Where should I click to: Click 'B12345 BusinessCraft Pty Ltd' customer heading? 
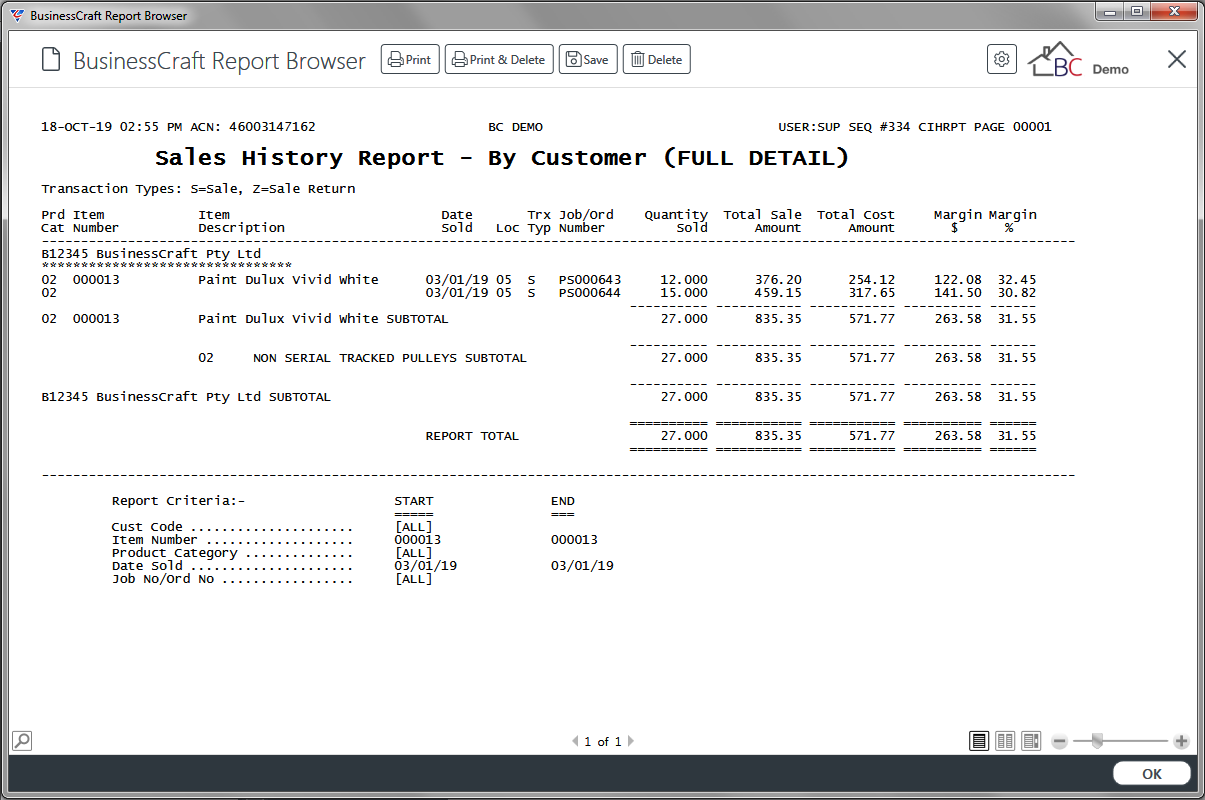(x=151, y=254)
